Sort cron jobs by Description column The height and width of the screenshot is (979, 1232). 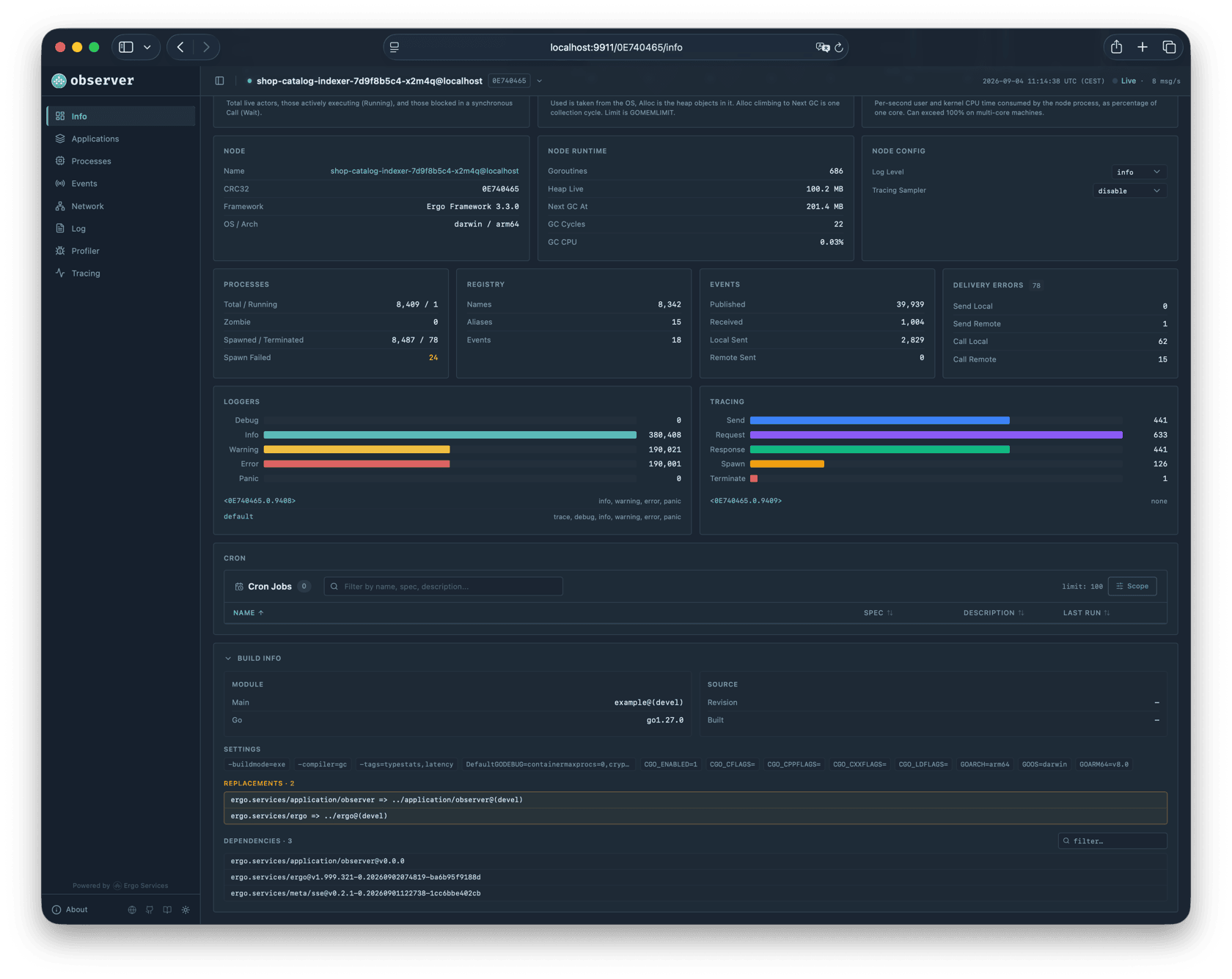click(994, 613)
